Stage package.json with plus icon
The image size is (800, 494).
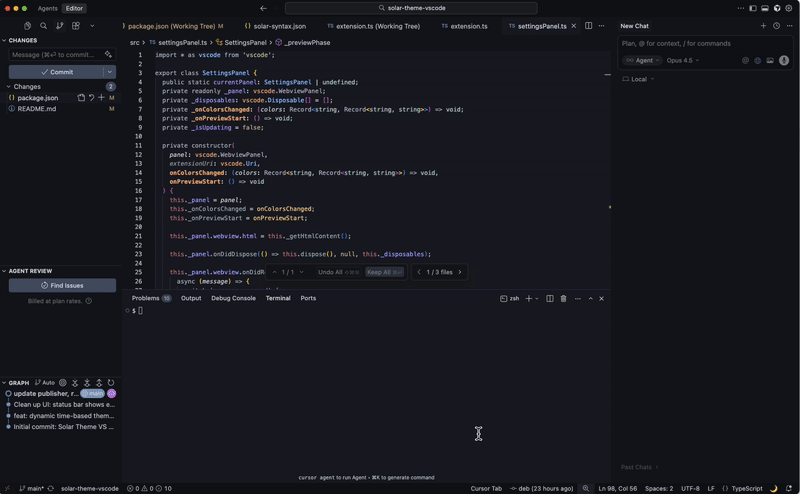(101, 97)
